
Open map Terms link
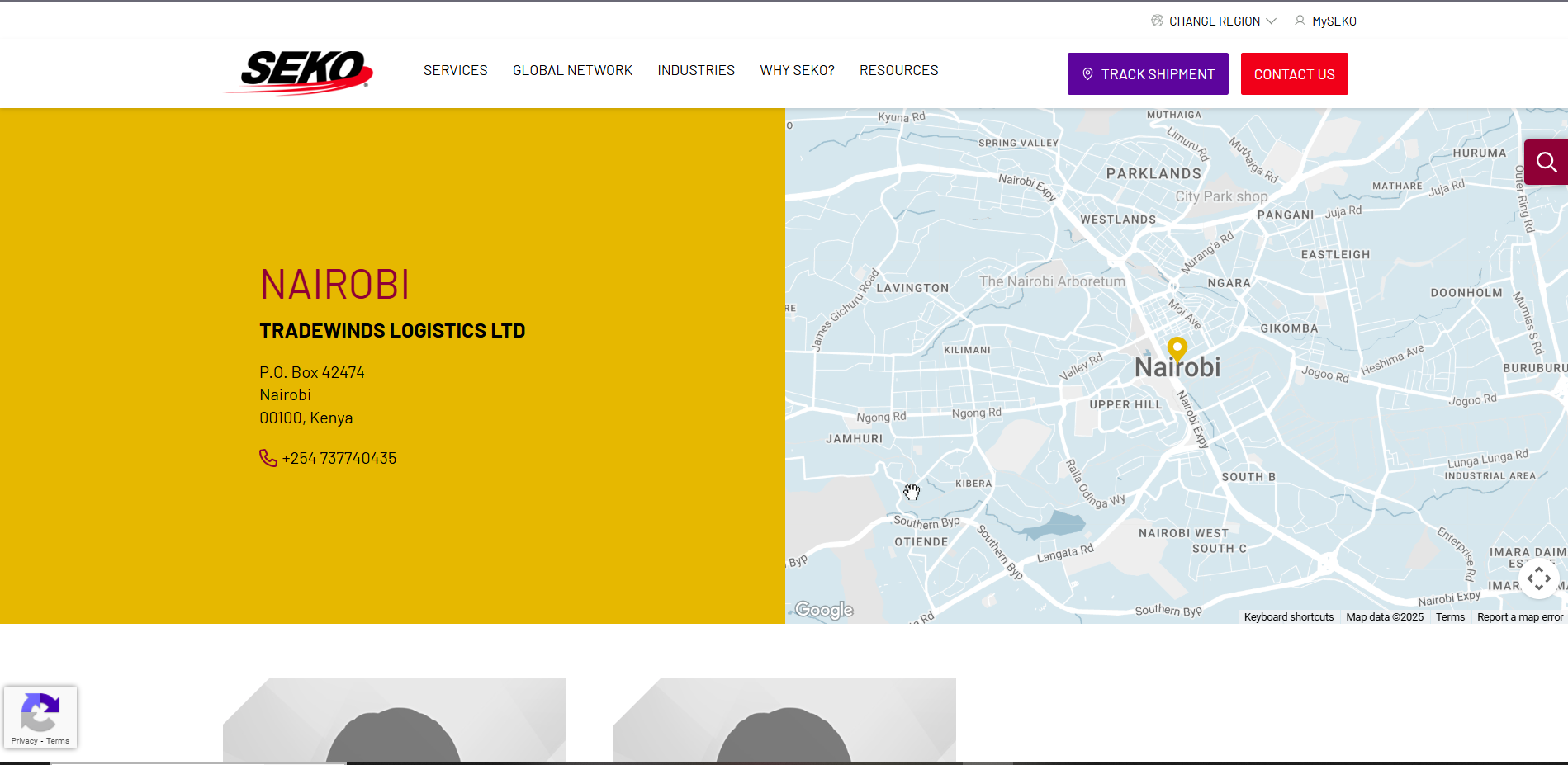(x=1450, y=617)
